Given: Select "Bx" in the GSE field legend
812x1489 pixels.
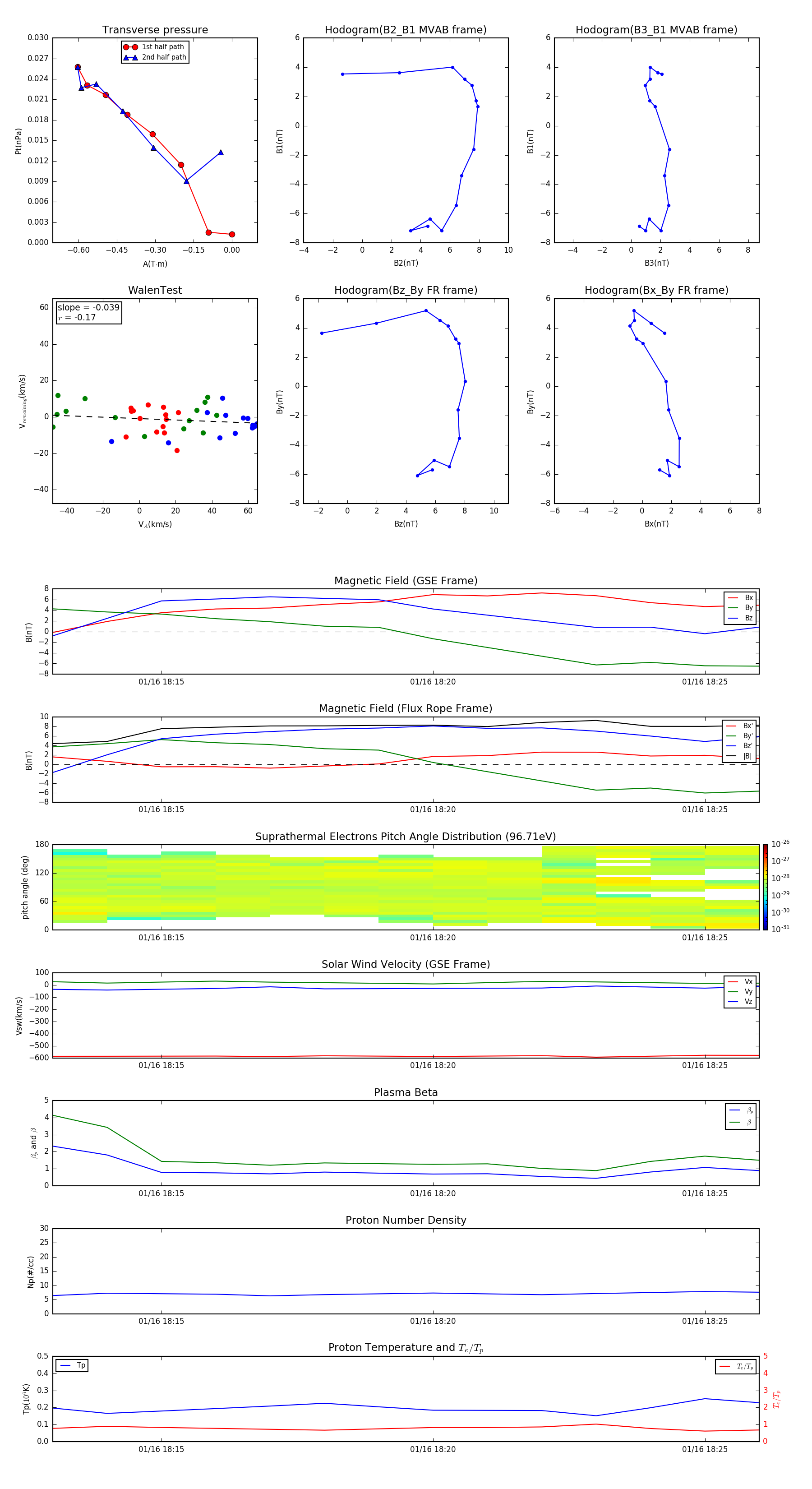Looking at the screenshot, I should tap(740, 598).
